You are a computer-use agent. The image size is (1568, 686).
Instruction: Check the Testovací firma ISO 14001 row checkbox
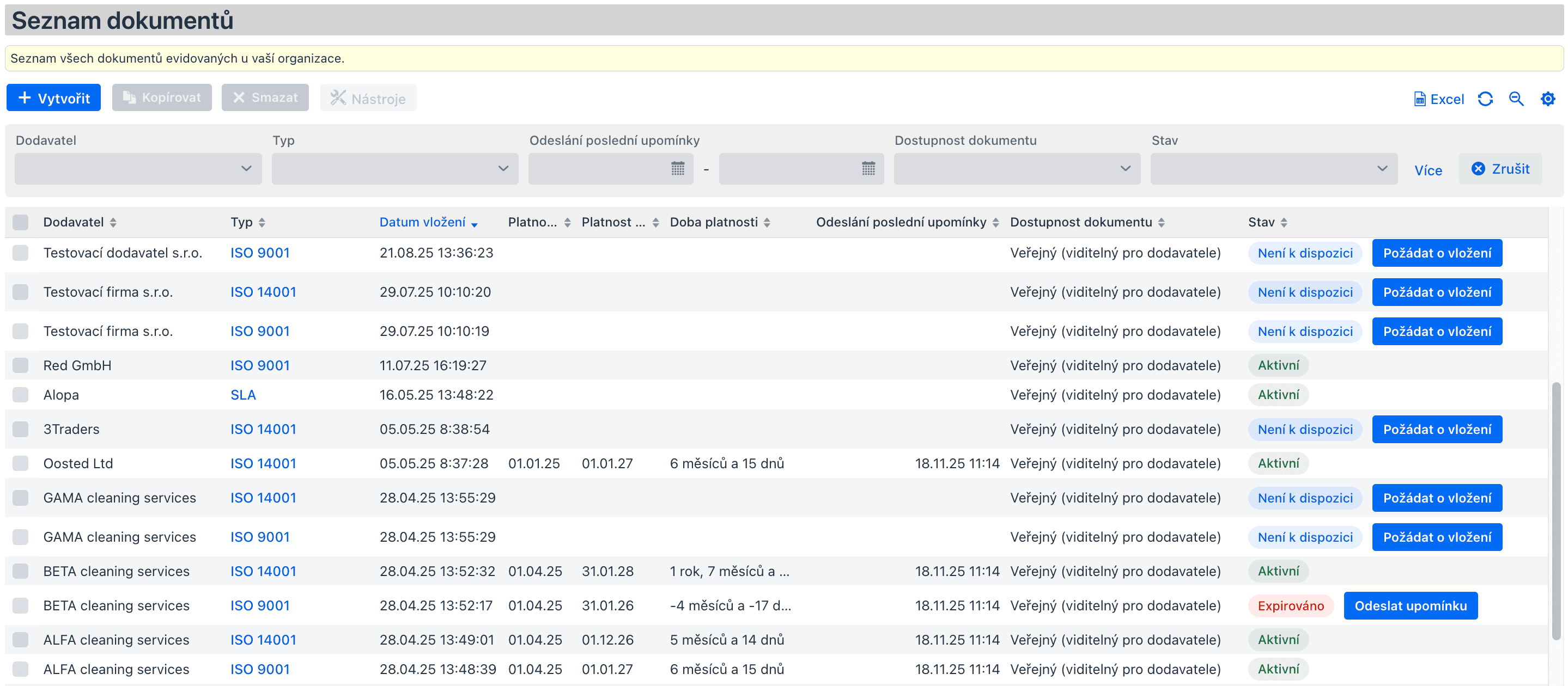click(21, 292)
